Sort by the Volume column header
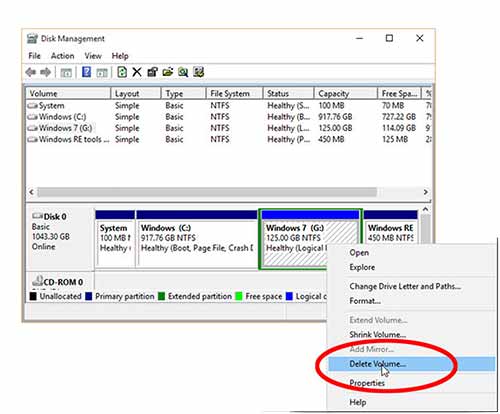The height and width of the screenshot is (414, 500). 68,93
